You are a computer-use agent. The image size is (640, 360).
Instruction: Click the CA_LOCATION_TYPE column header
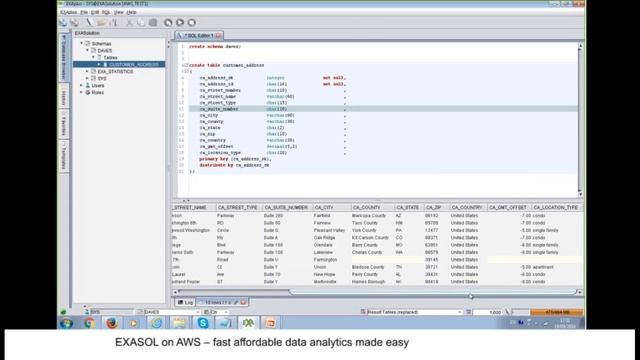[x=556, y=207]
